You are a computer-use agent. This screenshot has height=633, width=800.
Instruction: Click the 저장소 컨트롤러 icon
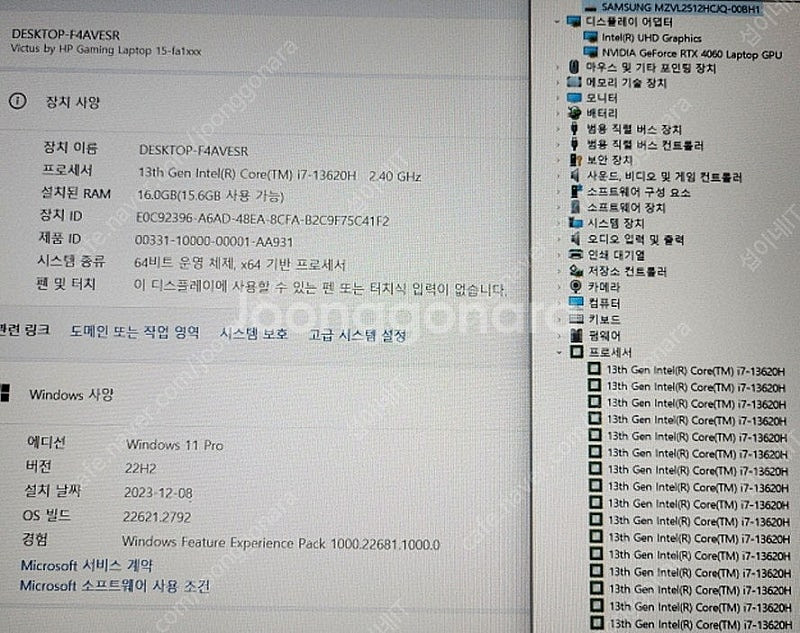tap(576, 270)
